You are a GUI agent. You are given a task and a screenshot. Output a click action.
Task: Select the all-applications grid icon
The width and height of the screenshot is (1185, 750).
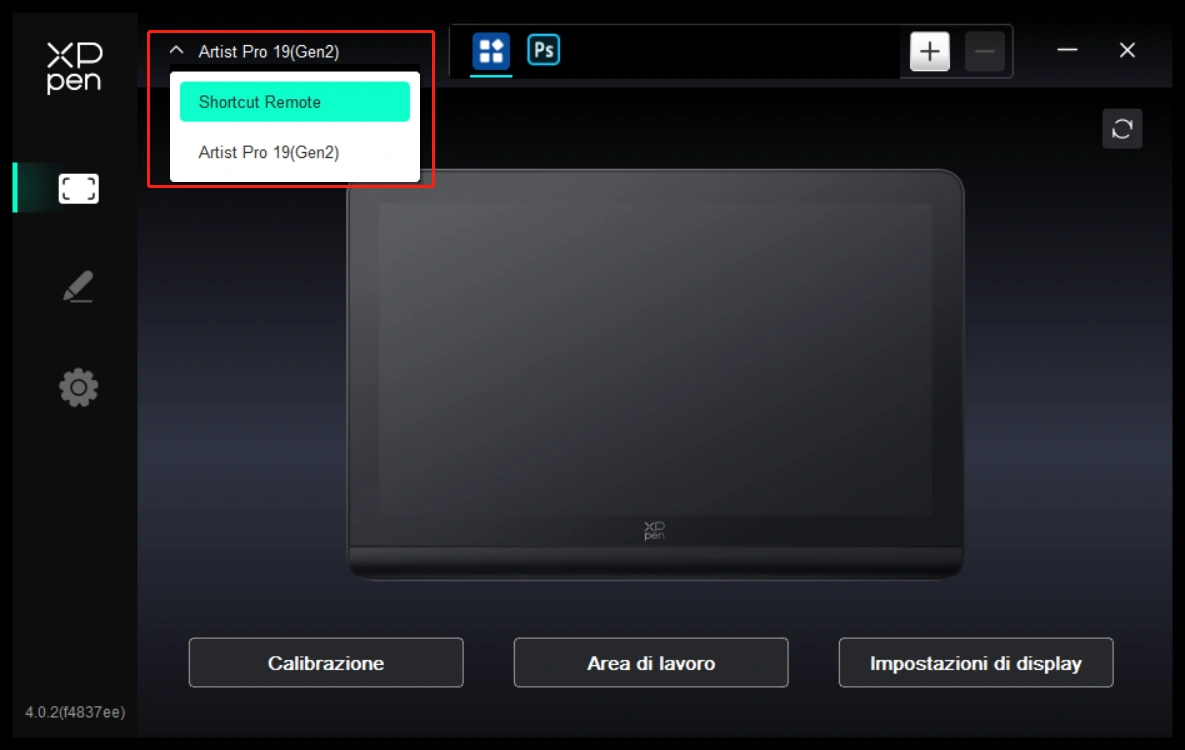point(490,51)
